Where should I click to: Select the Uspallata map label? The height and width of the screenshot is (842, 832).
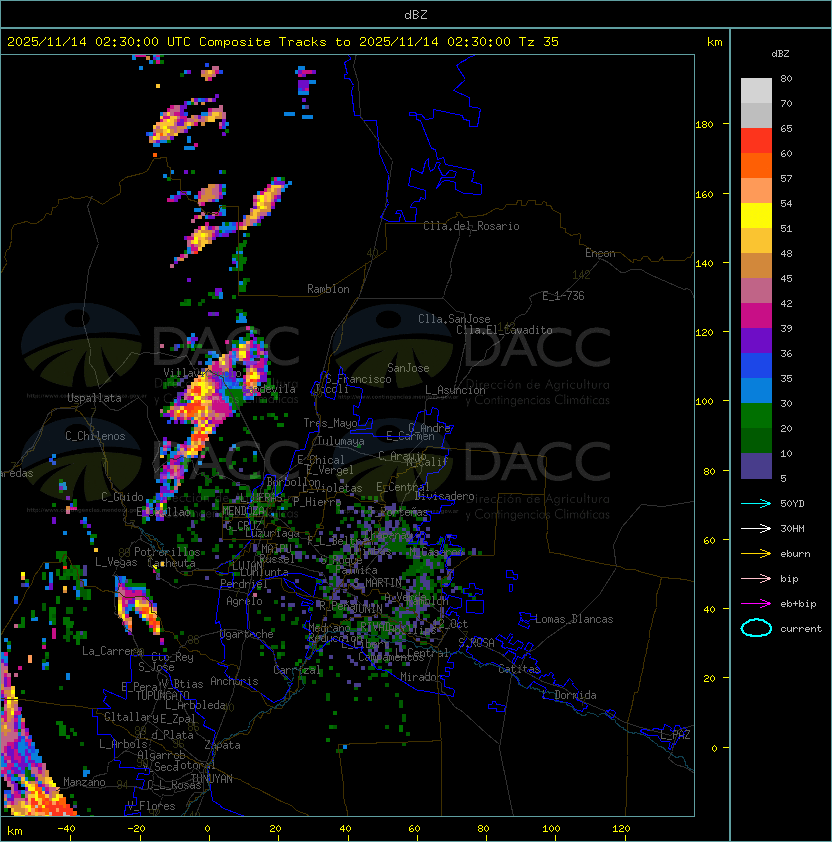(94, 398)
